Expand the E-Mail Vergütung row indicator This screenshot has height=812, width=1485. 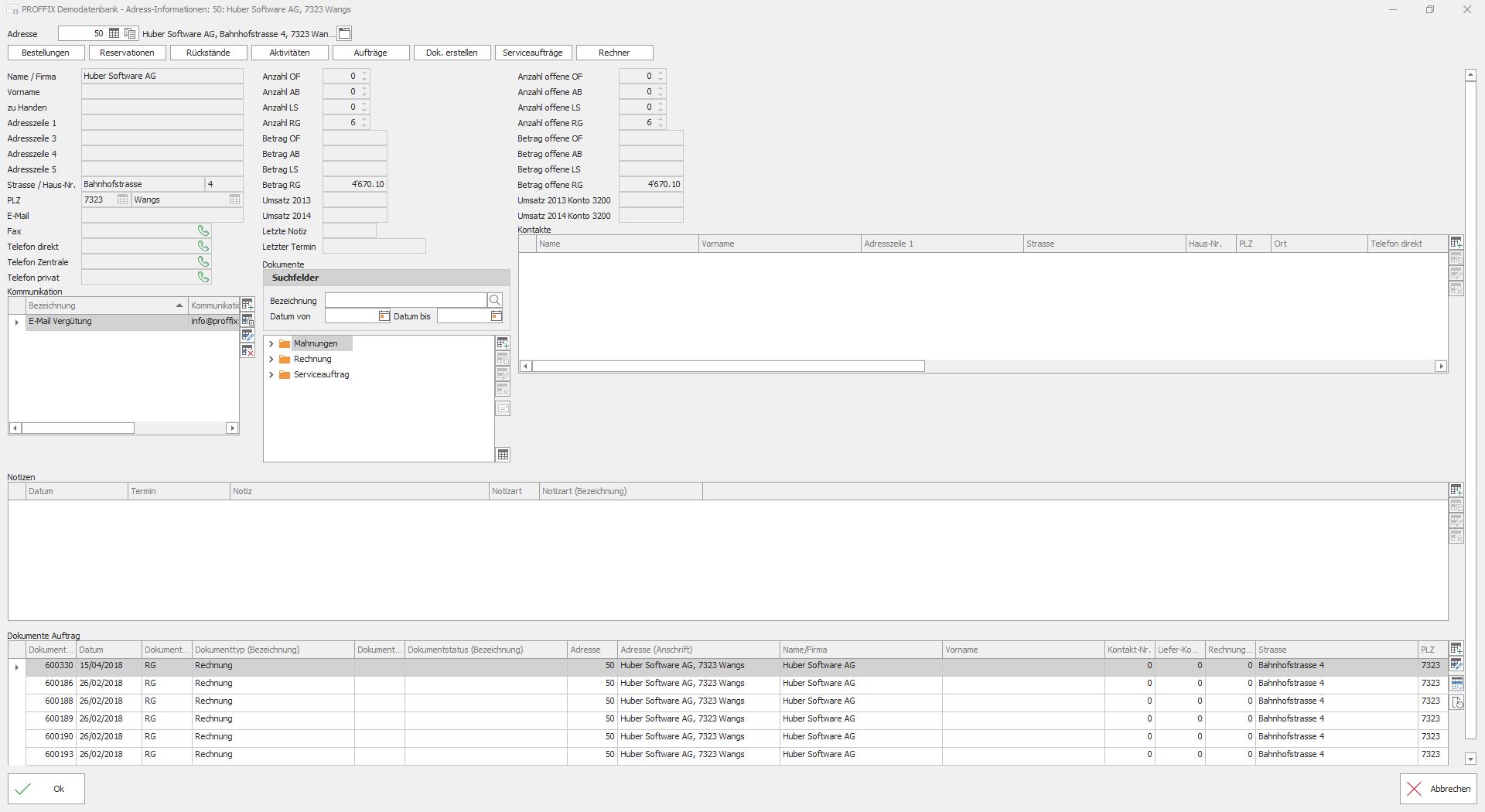(17, 322)
